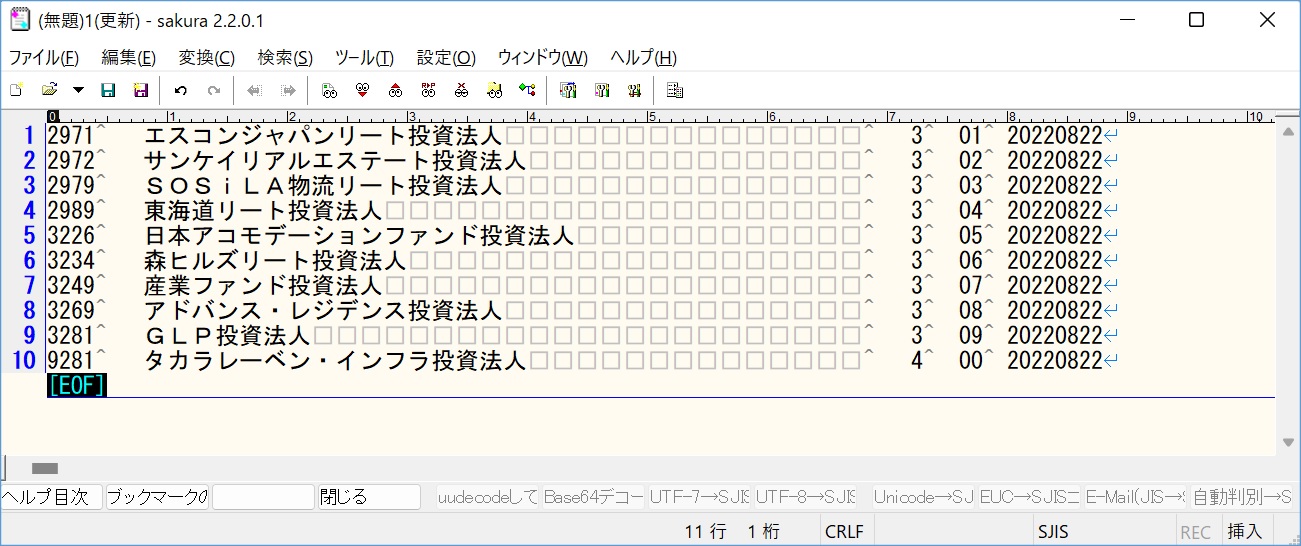Click the Save As purple floppy icon
This screenshot has height=546, width=1301.
coord(141,90)
